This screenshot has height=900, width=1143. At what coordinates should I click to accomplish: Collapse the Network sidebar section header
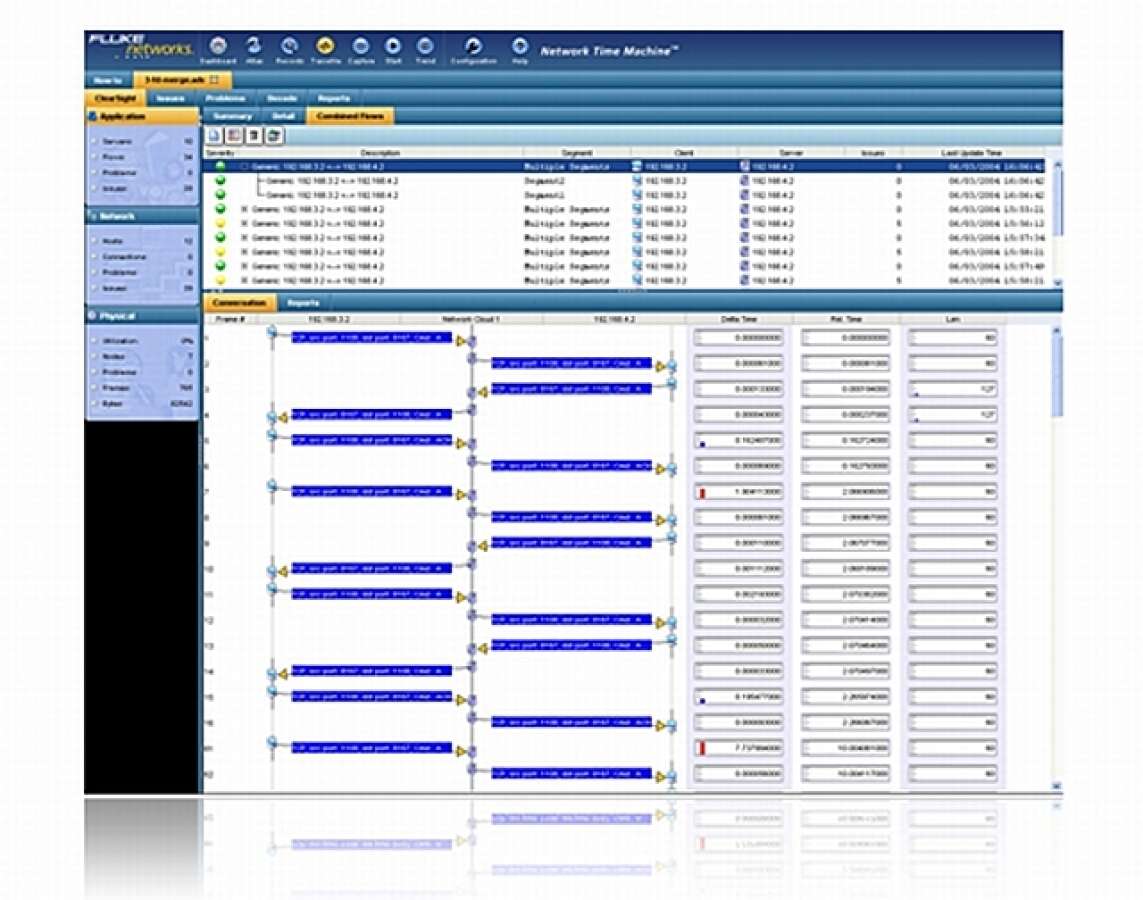point(142,216)
